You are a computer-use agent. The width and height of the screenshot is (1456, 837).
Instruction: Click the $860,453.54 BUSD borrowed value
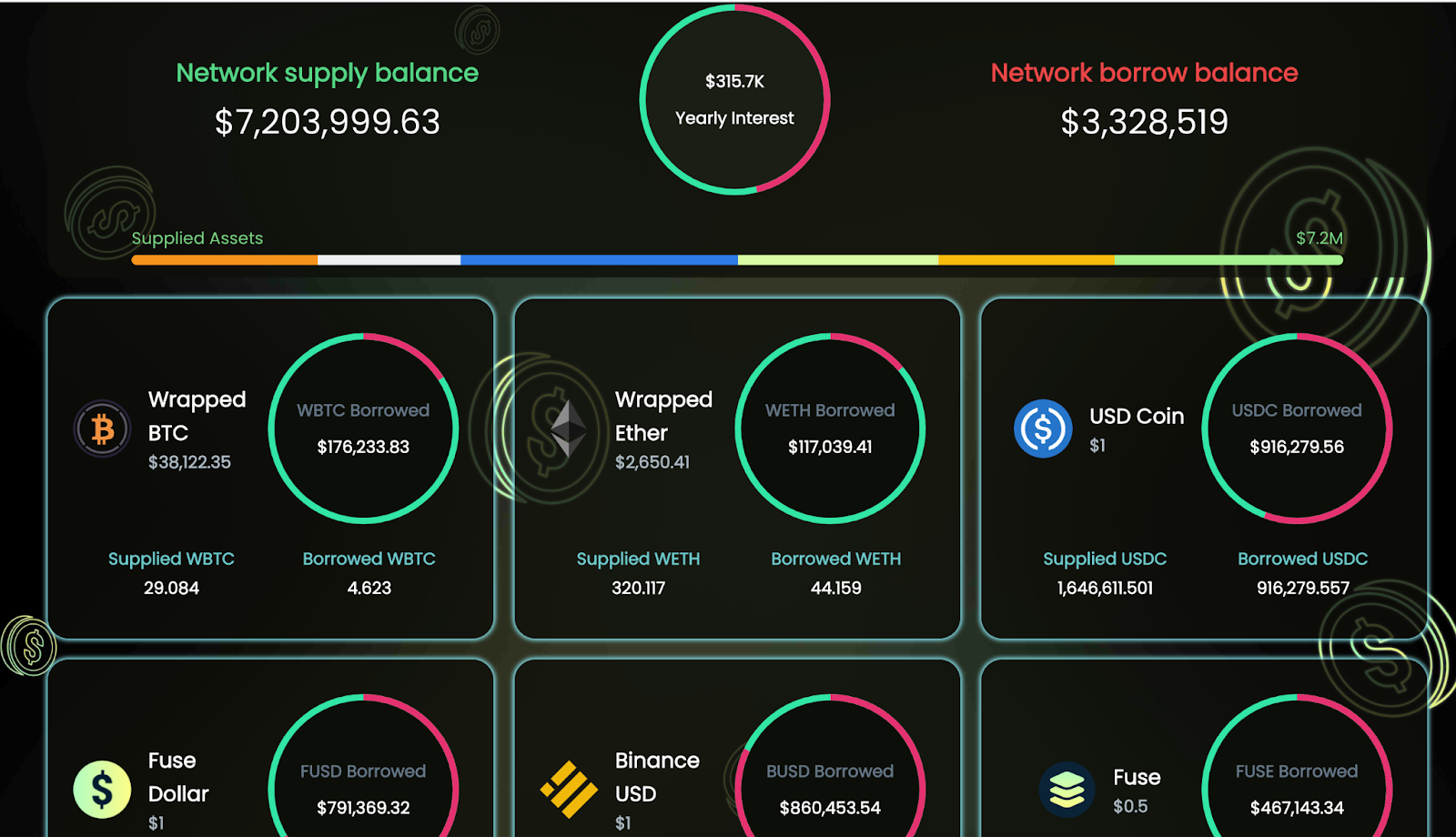pyautogui.click(x=830, y=808)
